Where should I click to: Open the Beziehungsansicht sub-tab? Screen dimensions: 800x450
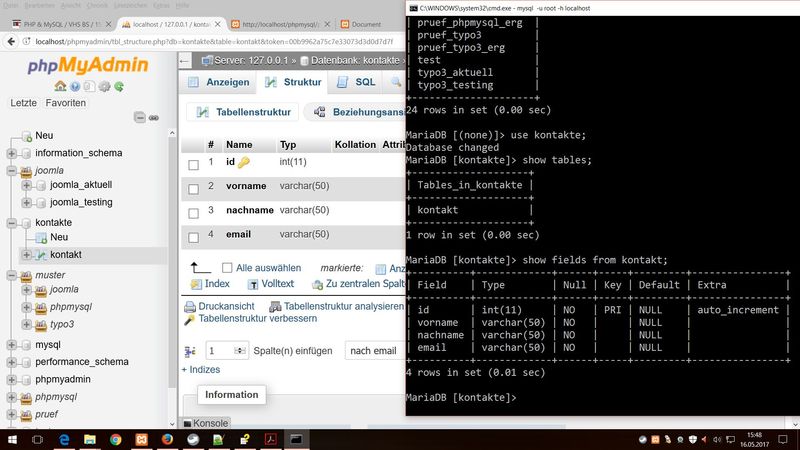click(x=357, y=112)
